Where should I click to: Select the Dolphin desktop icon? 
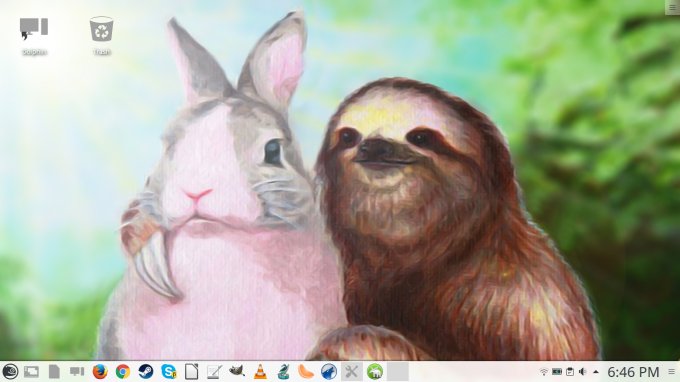(x=34, y=36)
